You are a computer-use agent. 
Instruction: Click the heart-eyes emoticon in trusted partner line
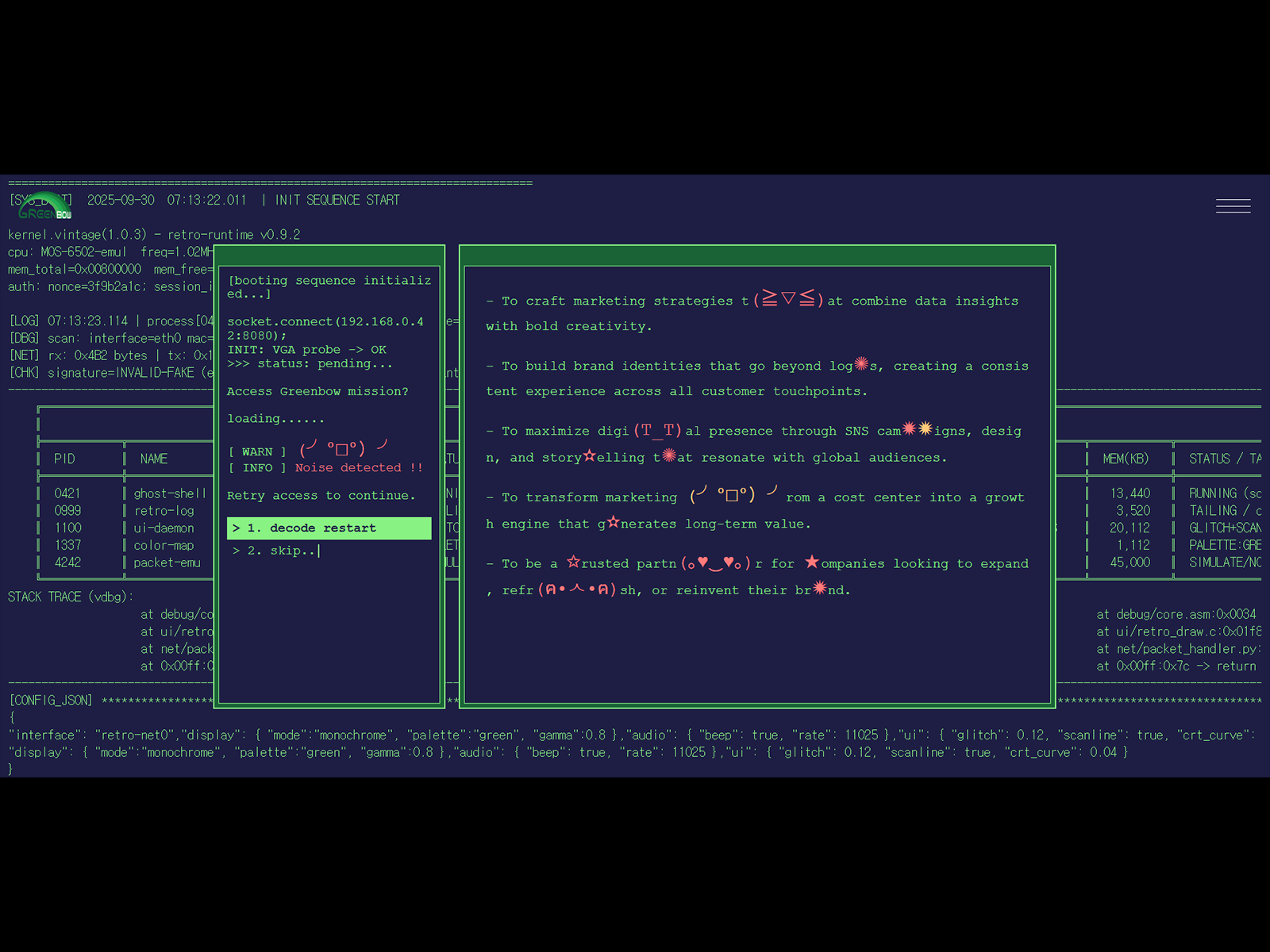click(x=715, y=563)
